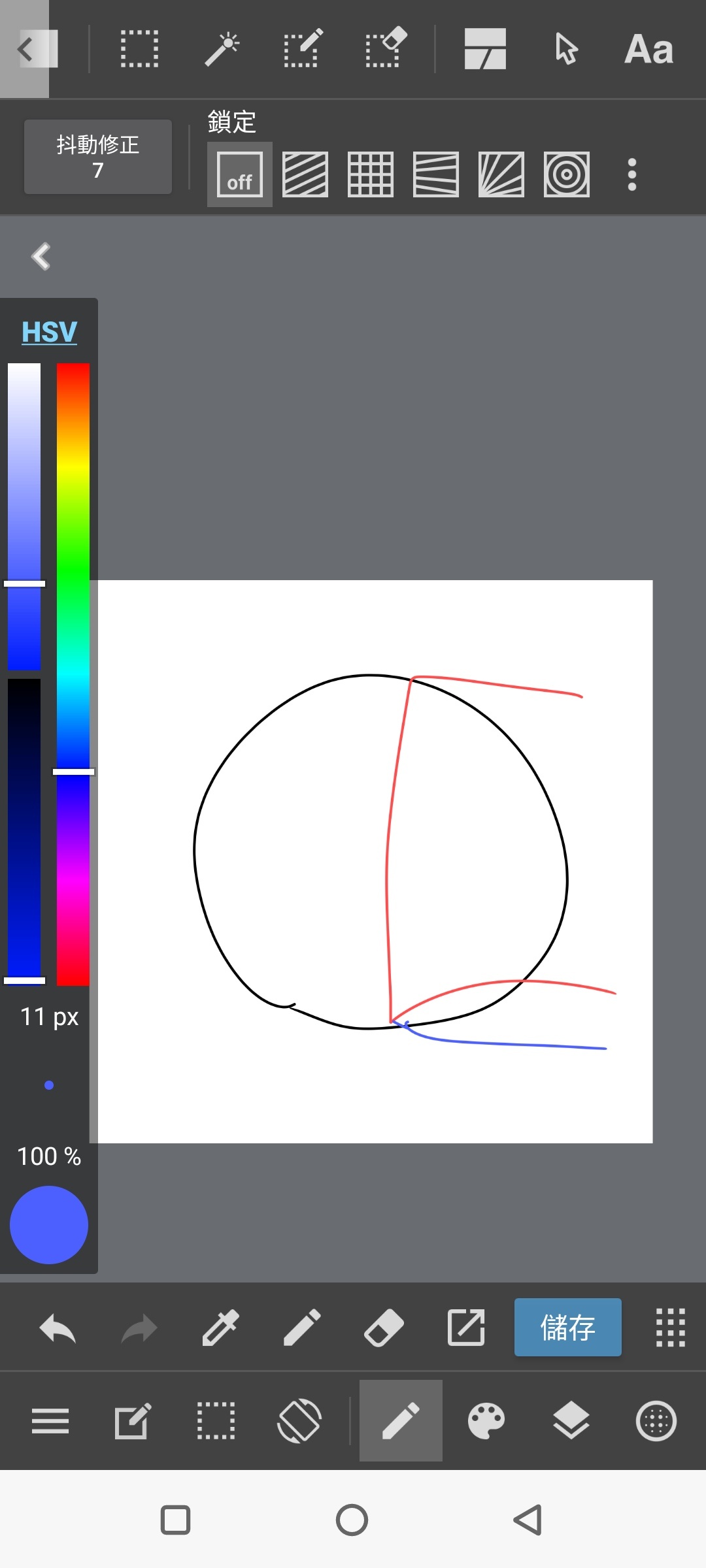Open the hamburger main menu
Image resolution: width=706 pixels, height=1568 pixels.
(x=50, y=1421)
